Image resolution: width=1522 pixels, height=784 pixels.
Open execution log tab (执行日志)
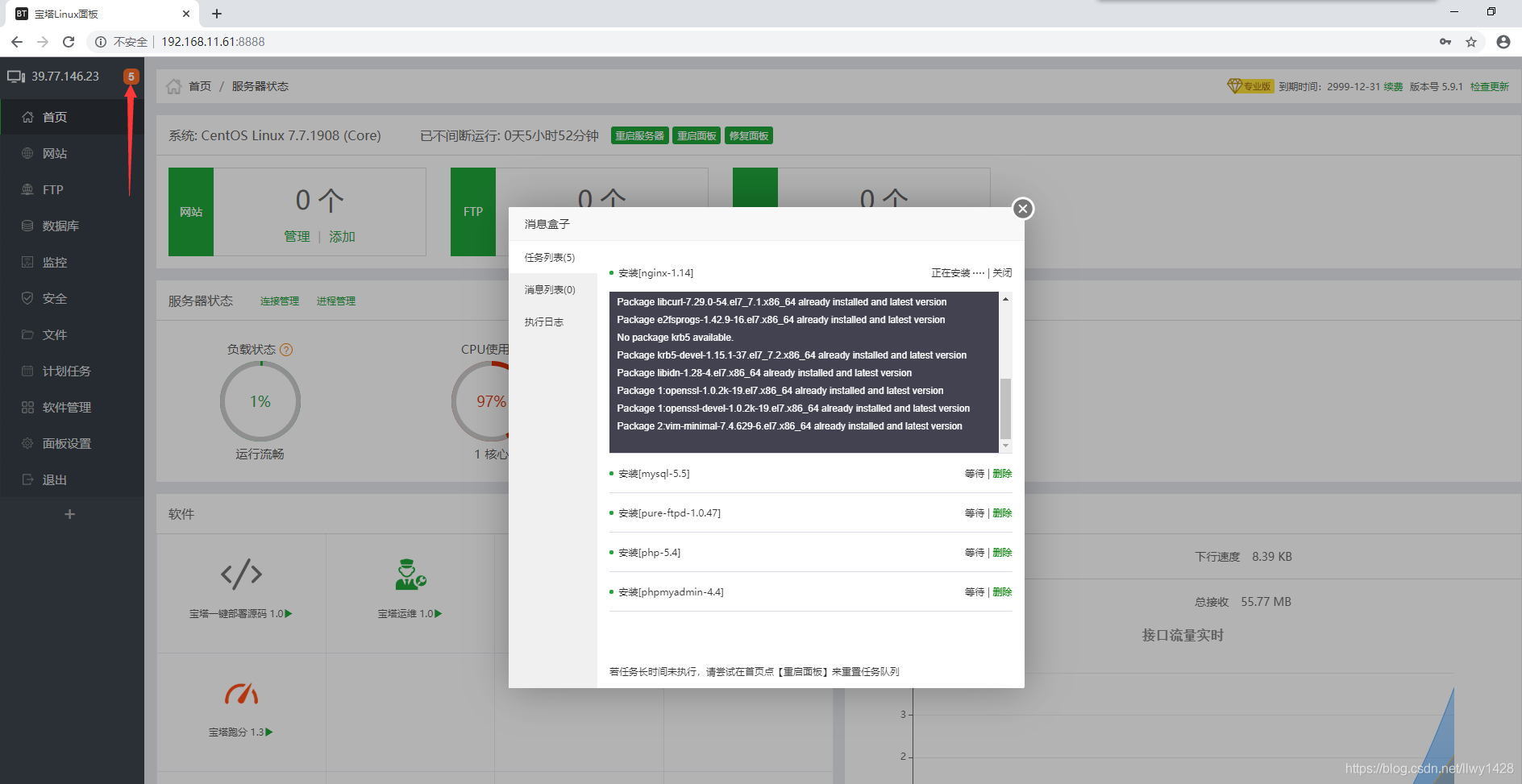click(544, 322)
